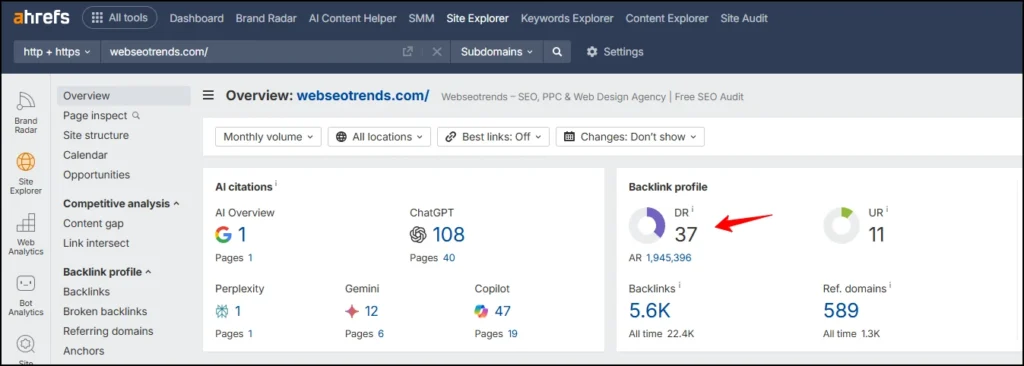Expand the http + https protocol dropdown
Image resolution: width=1024 pixels, height=366 pixels.
point(57,52)
